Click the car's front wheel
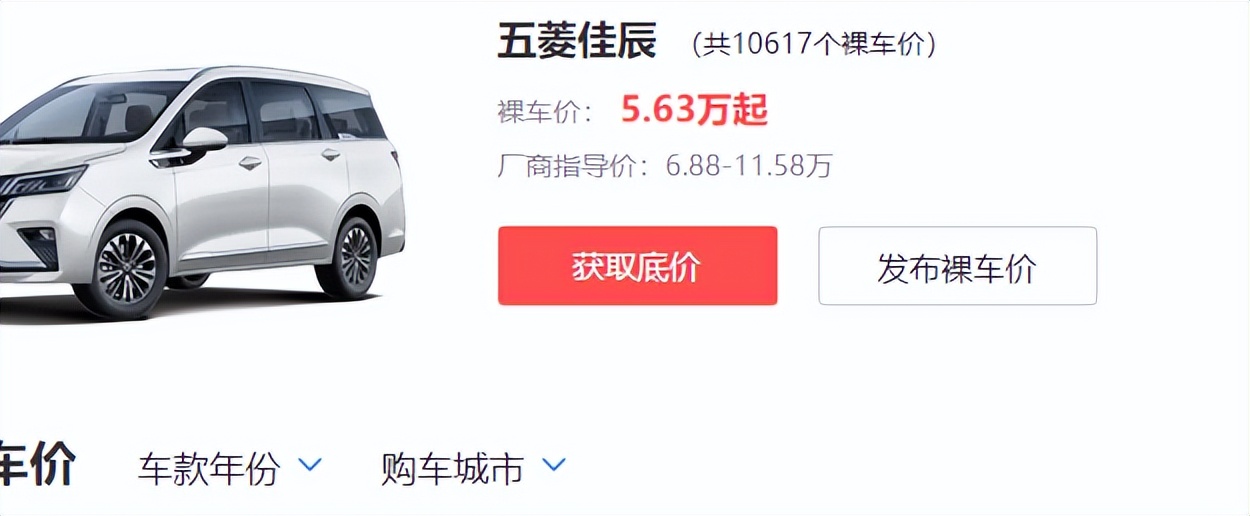1250x516 pixels. pos(123,268)
